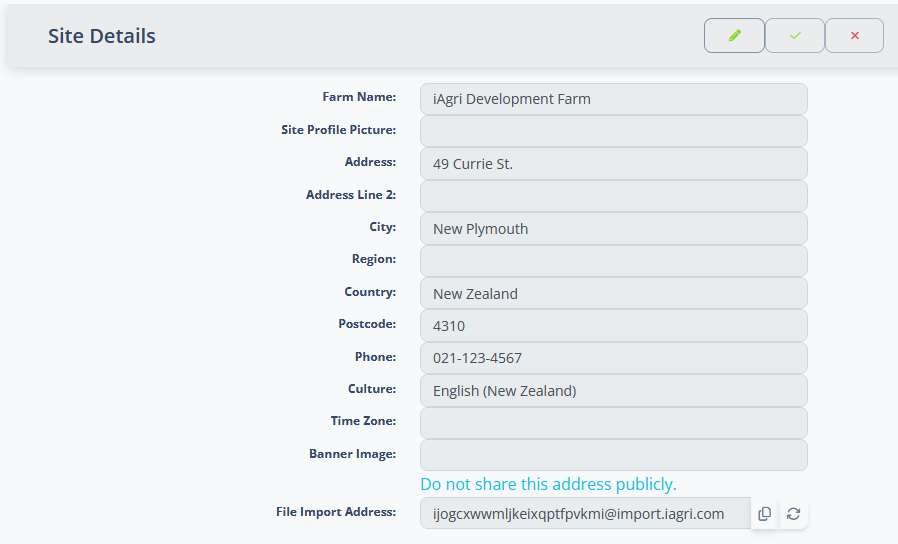This screenshot has width=898, height=544.
Task: Open the empty Time Zone field
Action: click(613, 423)
